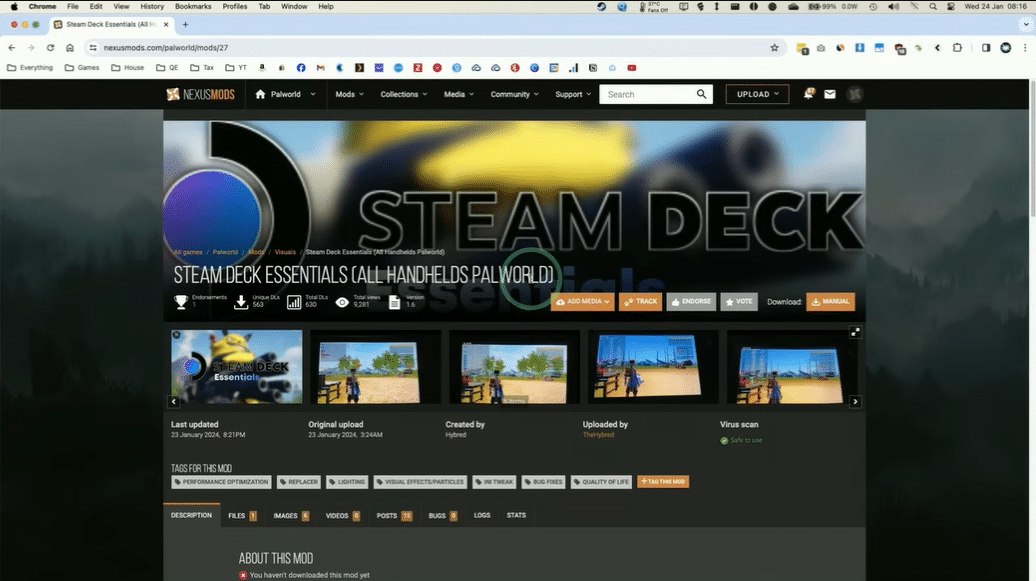Click the Chrome home icon
This screenshot has height=581, width=1036.
tap(69, 47)
